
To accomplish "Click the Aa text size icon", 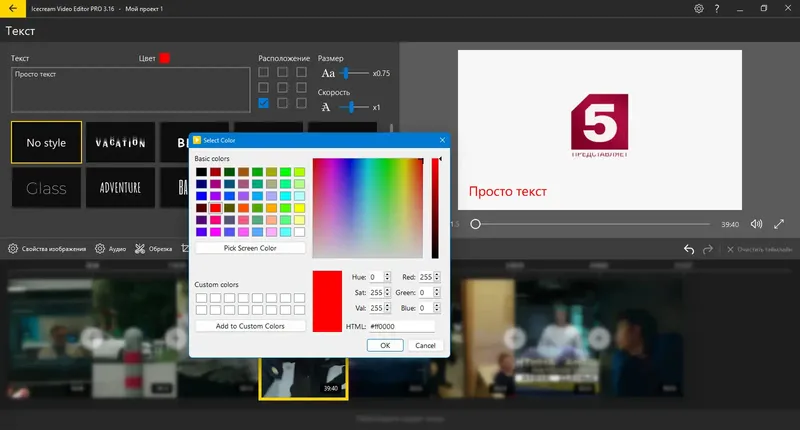I will [x=328, y=73].
